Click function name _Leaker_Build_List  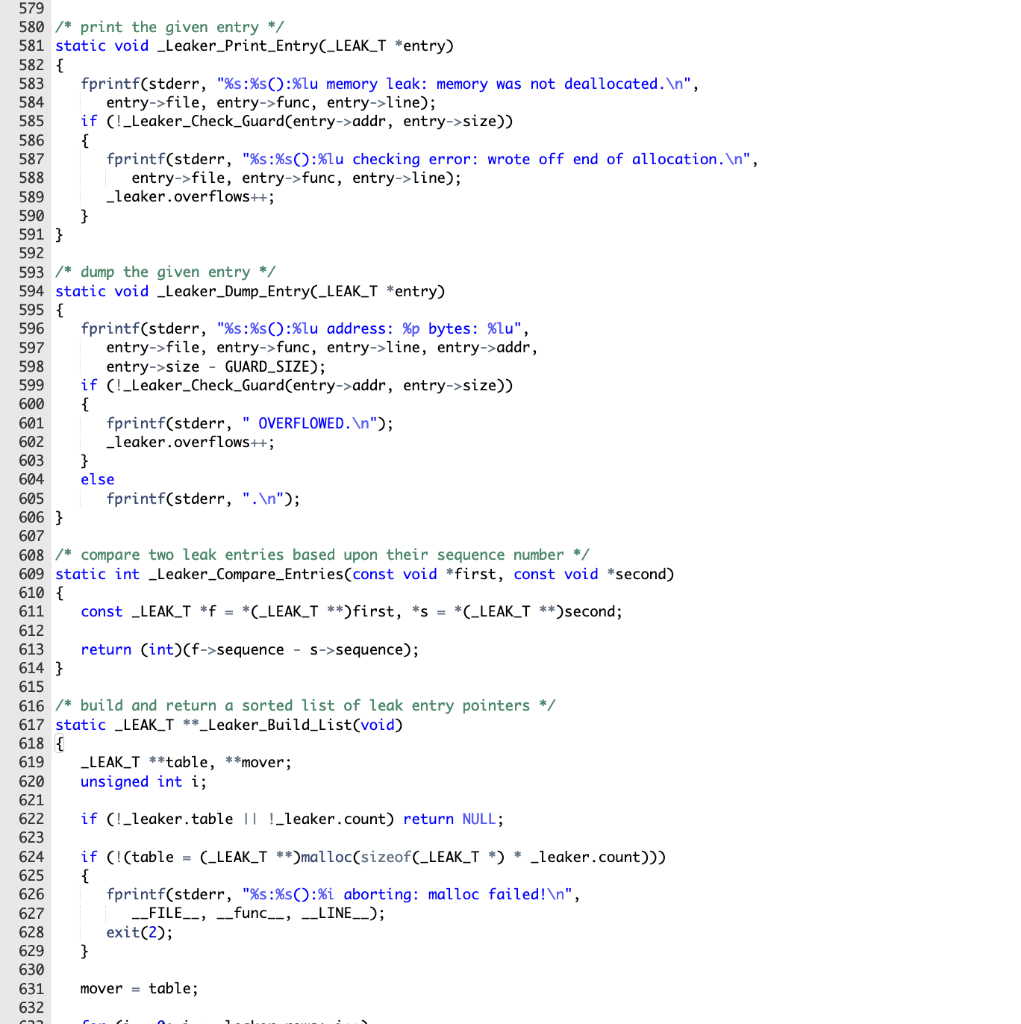275,725
